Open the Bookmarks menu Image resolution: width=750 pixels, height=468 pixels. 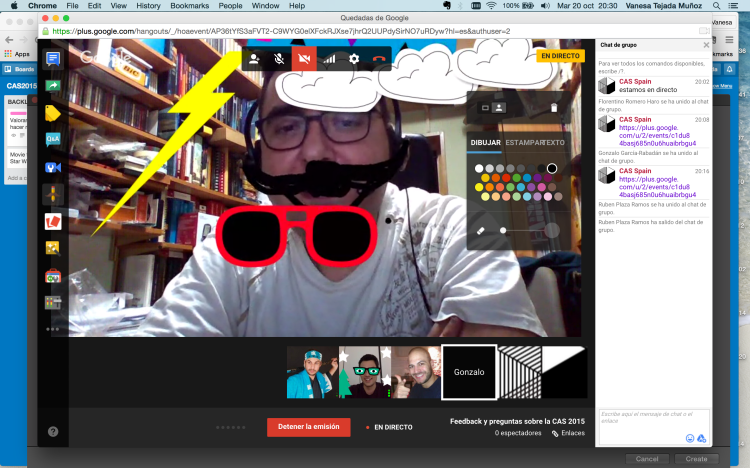pyautogui.click(x=189, y=6)
